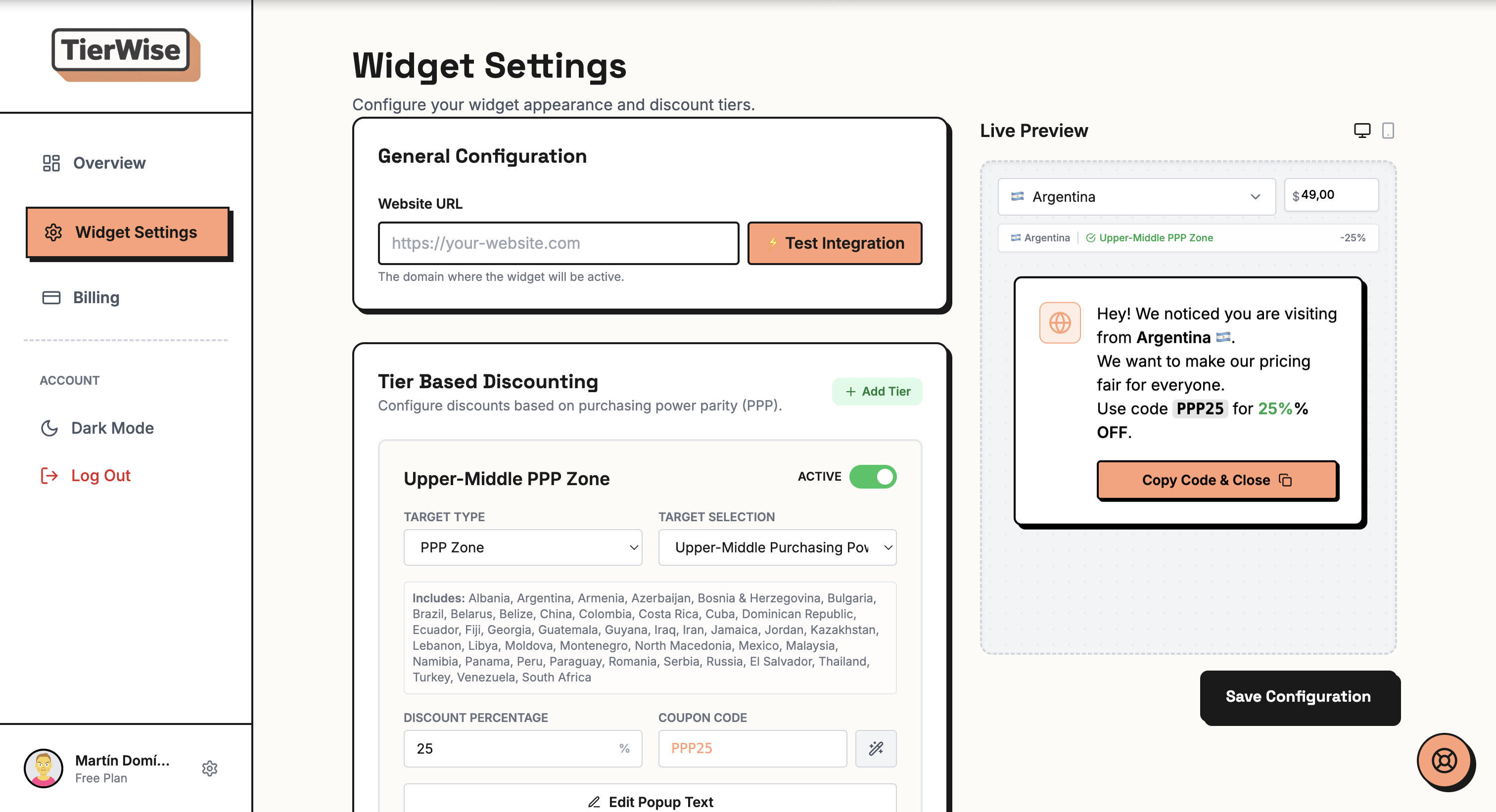Viewport: 1496px width, 812px height.
Task: Select the desktop preview icon above Live Preview
Action: tap(1363, 130)
